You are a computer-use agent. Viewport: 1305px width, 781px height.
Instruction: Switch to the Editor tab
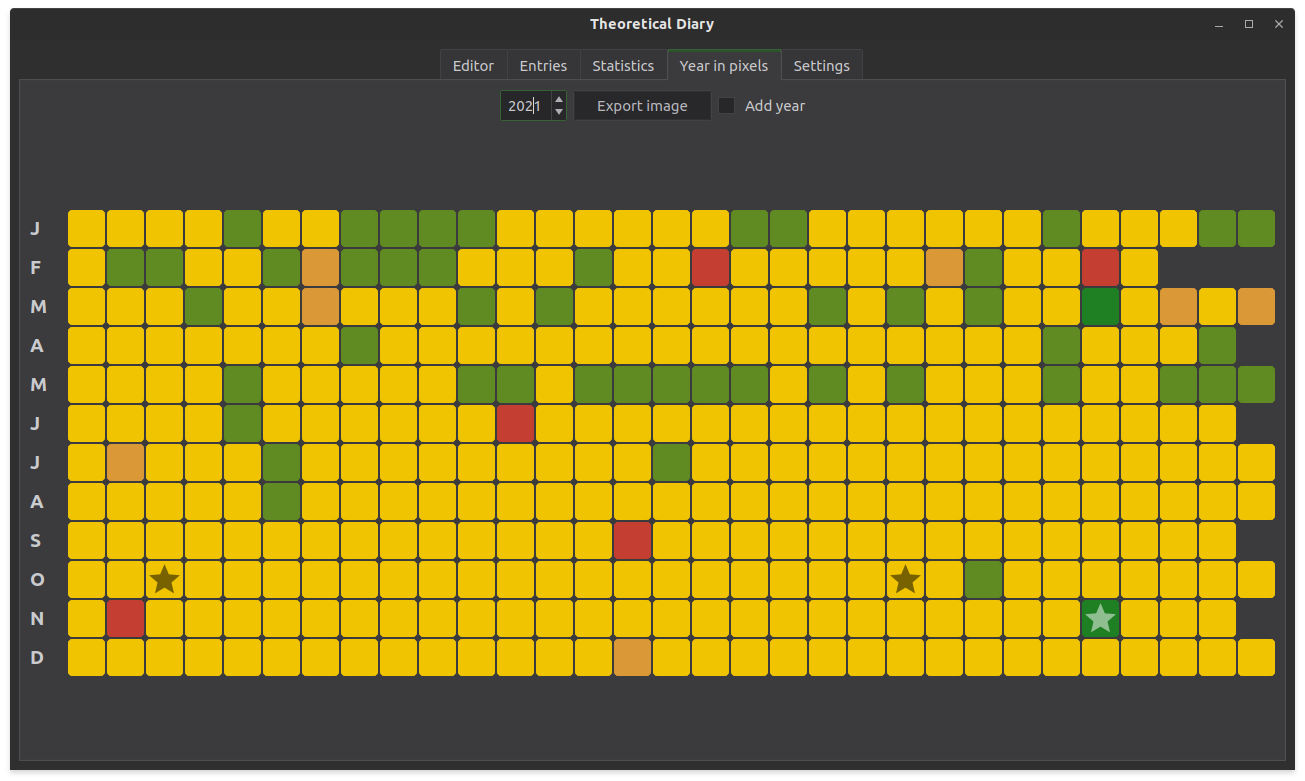tap(473, 66)
